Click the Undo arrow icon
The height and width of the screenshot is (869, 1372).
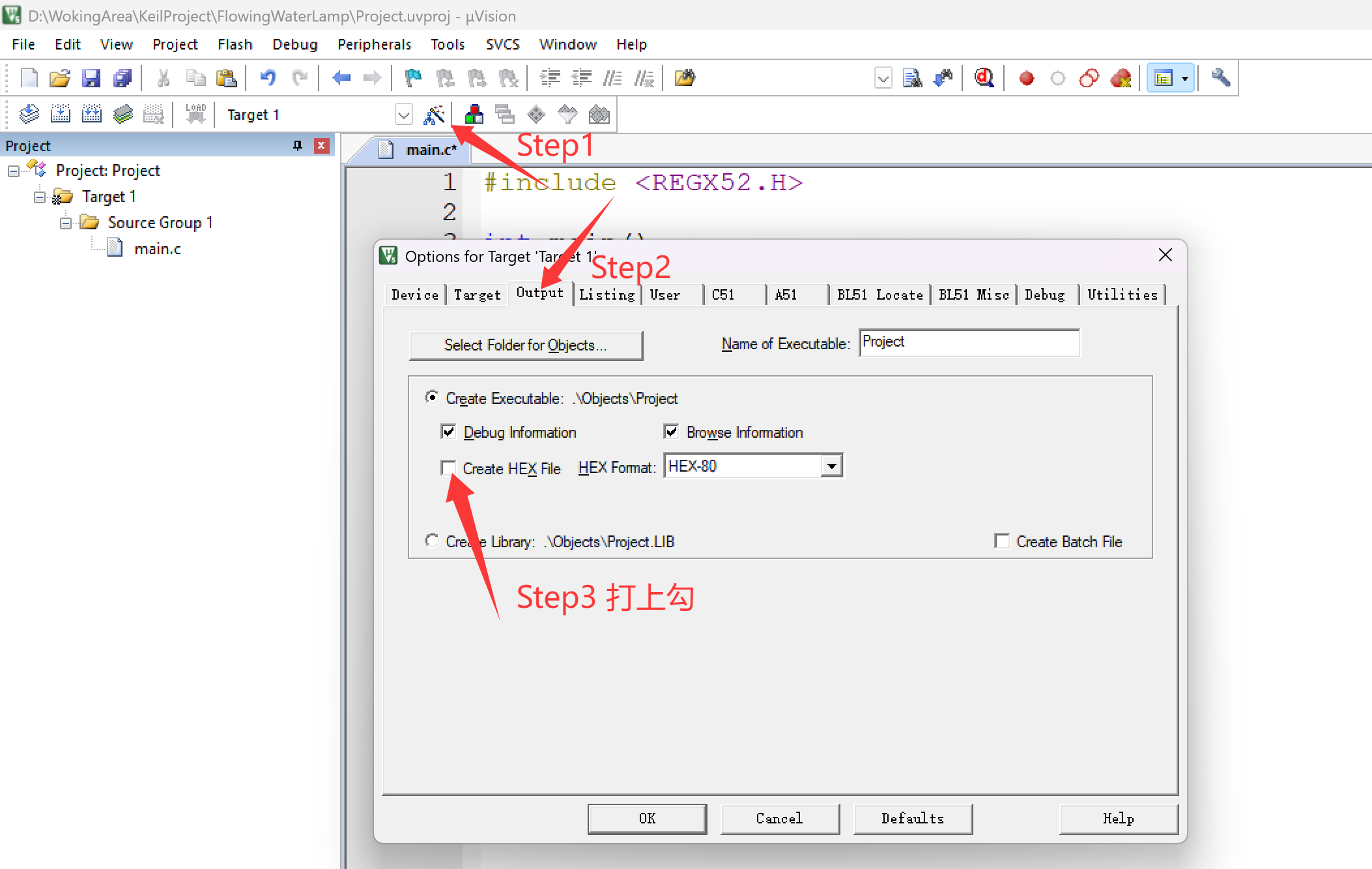268,78
